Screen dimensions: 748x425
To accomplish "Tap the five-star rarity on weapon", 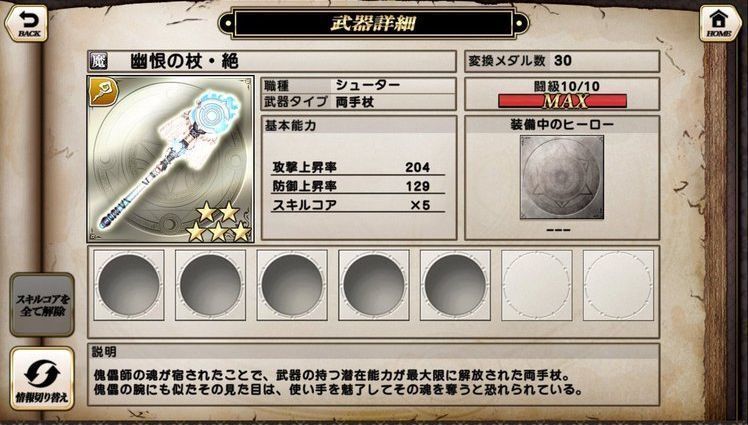I will pyautogui.click(x=218, y=221).
